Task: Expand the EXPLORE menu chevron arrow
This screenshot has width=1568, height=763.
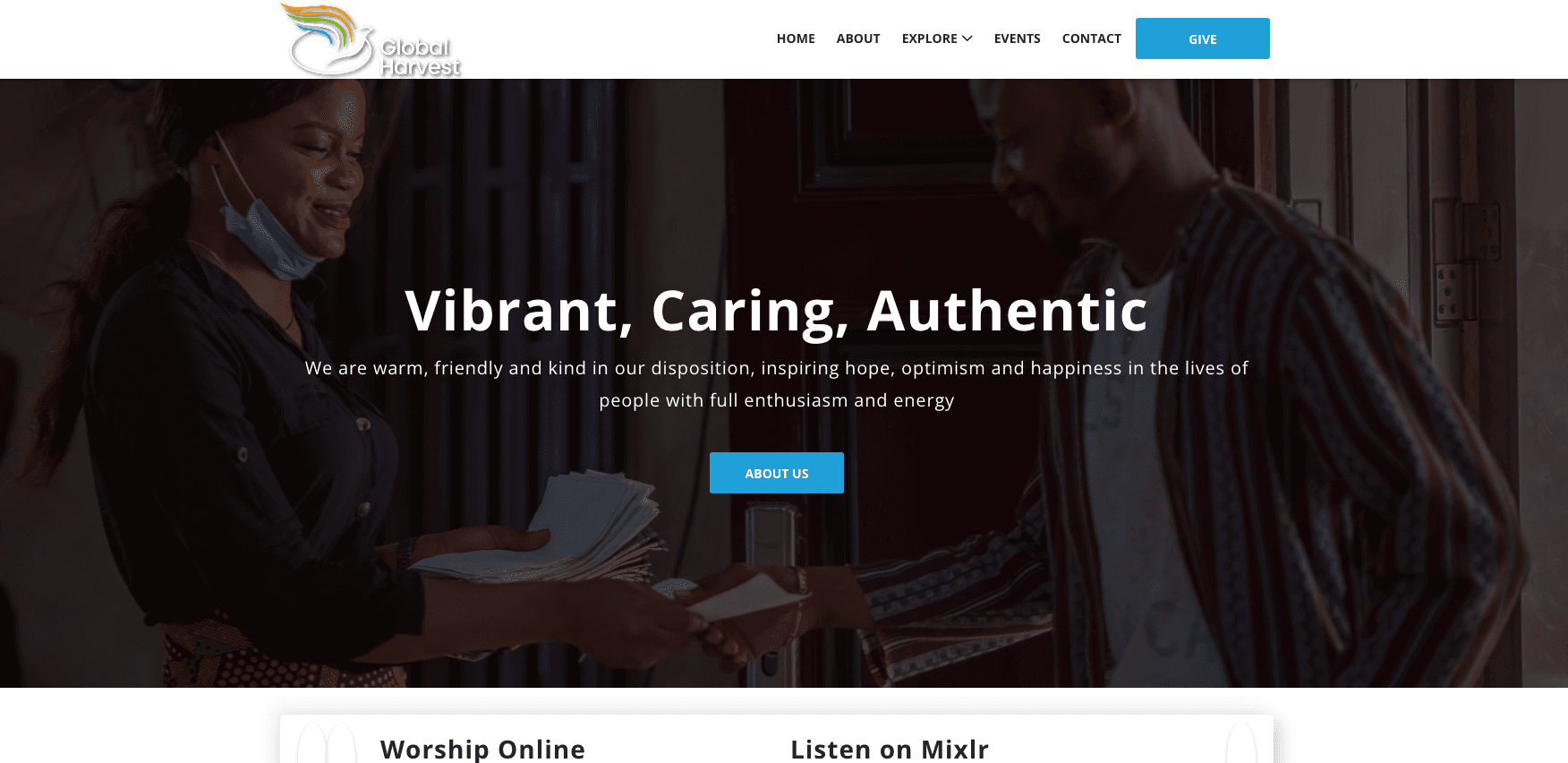Action: (x=967, y=39)
